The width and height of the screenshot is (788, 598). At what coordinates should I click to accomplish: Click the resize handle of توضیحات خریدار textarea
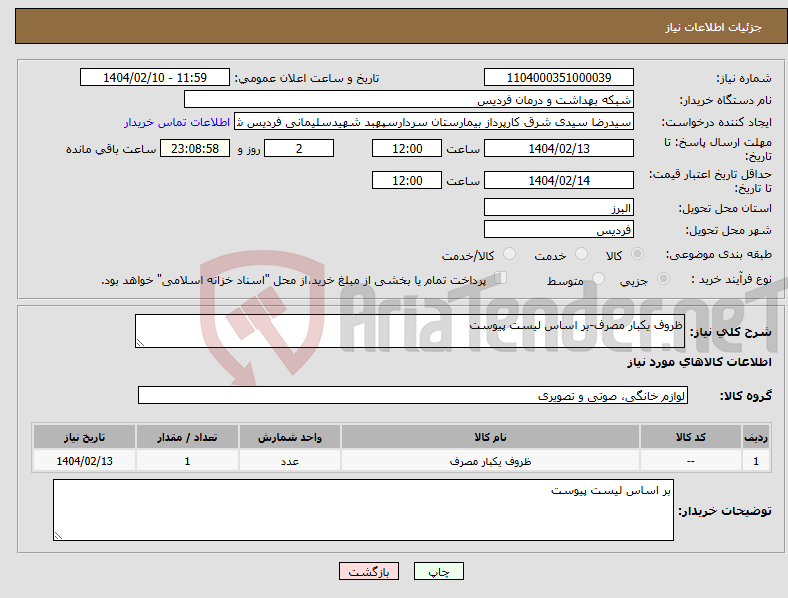click(58, 536)
